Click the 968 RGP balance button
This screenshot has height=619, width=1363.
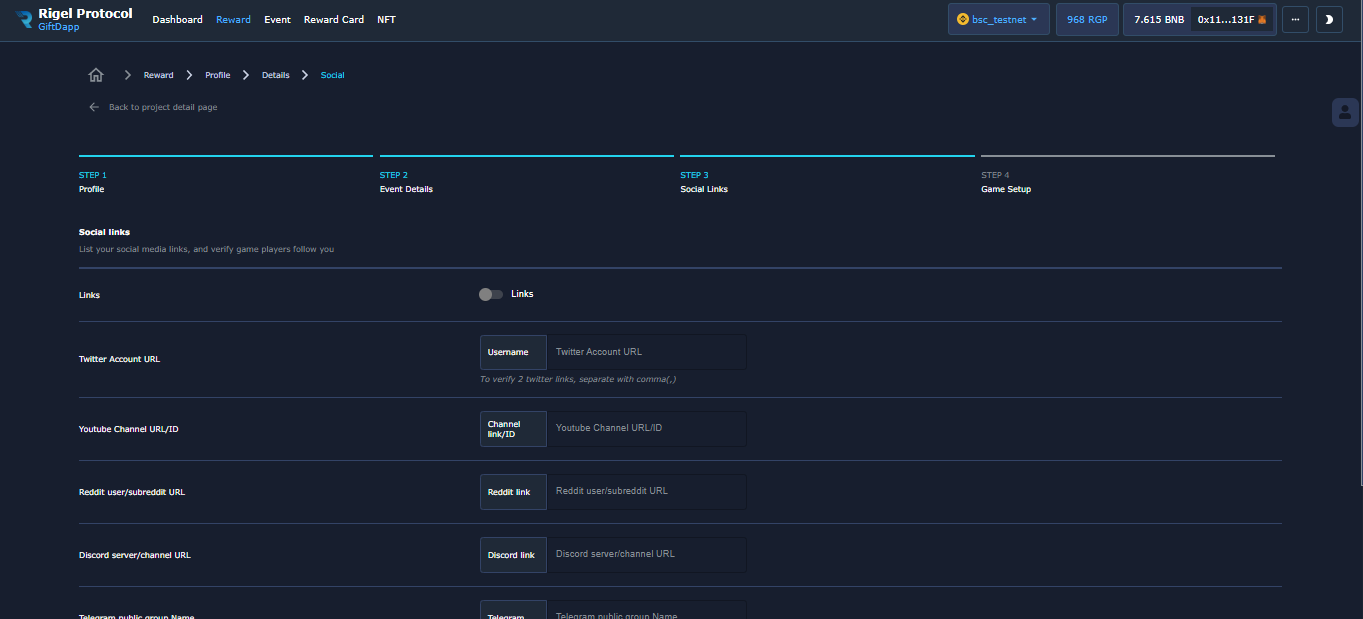pyautogui.click(x=1087, y=19)
